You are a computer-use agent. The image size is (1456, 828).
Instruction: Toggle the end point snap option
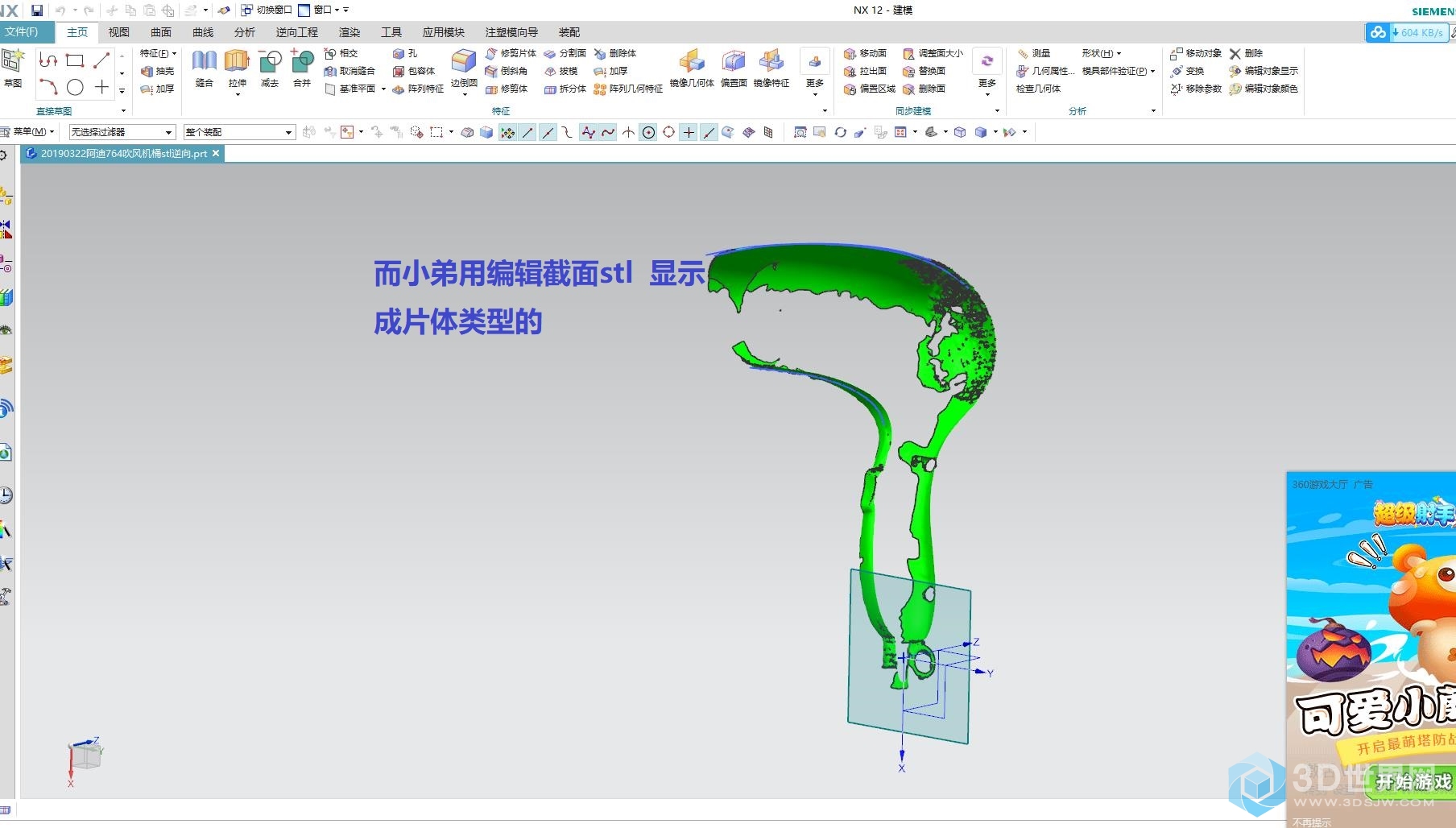coord(527,132)
